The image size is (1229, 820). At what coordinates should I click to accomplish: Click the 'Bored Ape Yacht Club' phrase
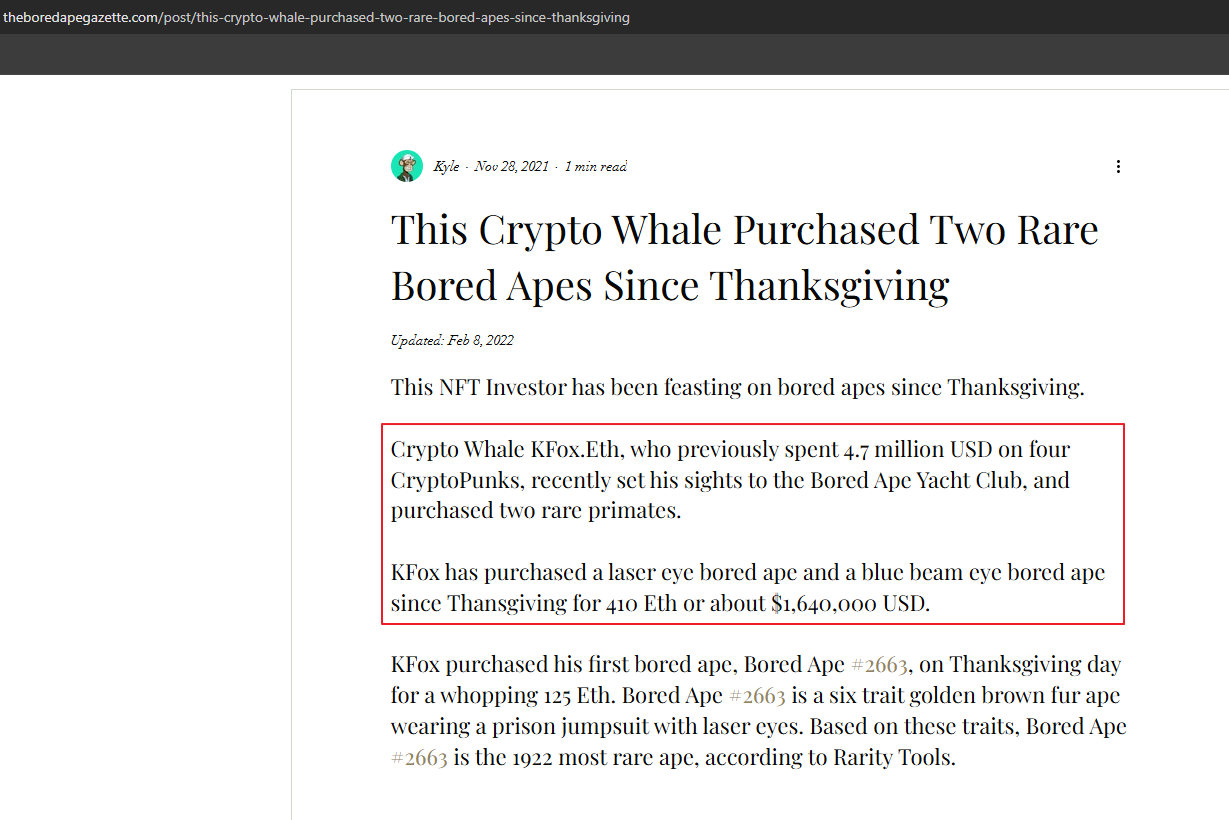click(917, 480)
